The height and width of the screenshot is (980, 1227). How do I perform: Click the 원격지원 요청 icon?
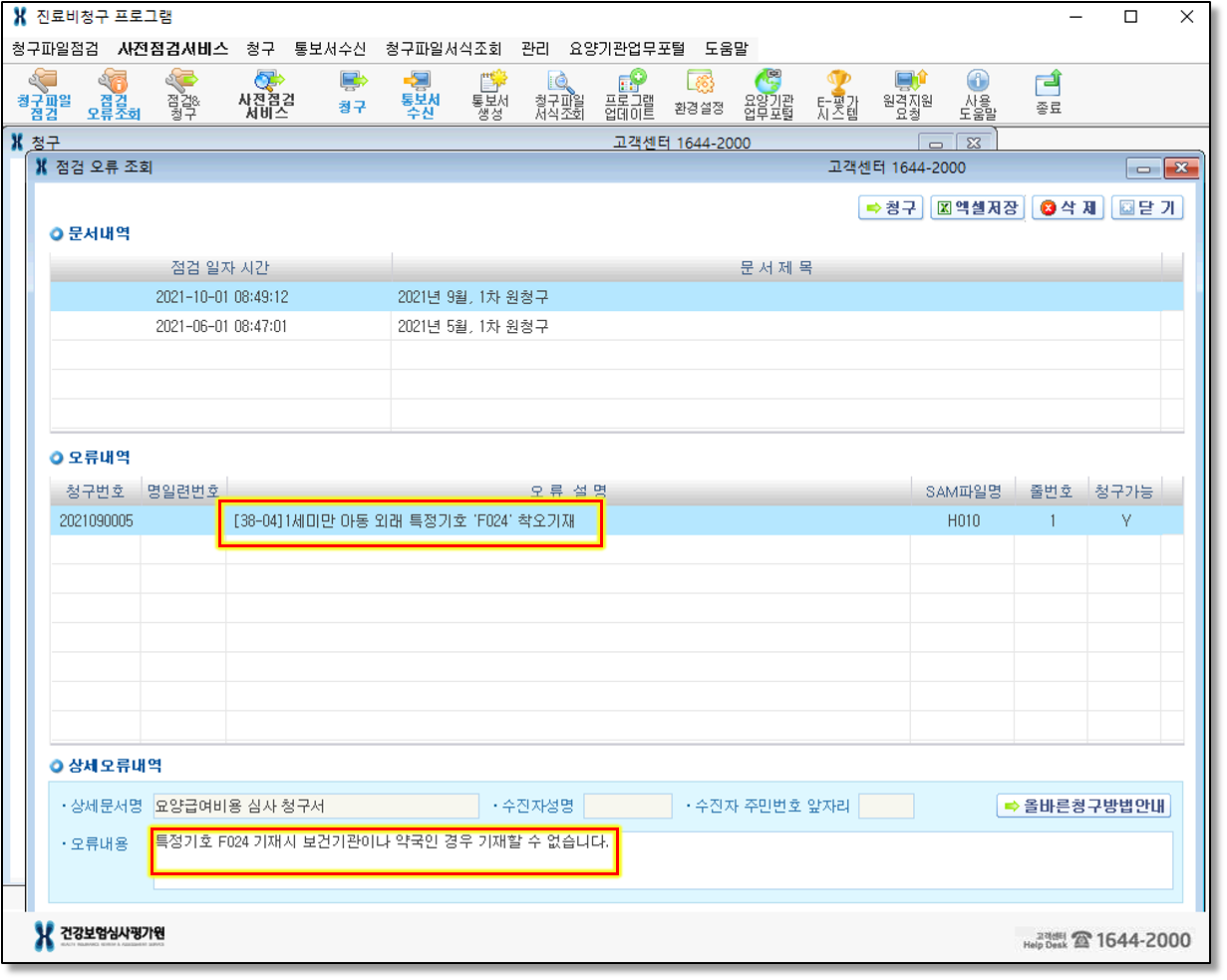[x=906, y=94]
